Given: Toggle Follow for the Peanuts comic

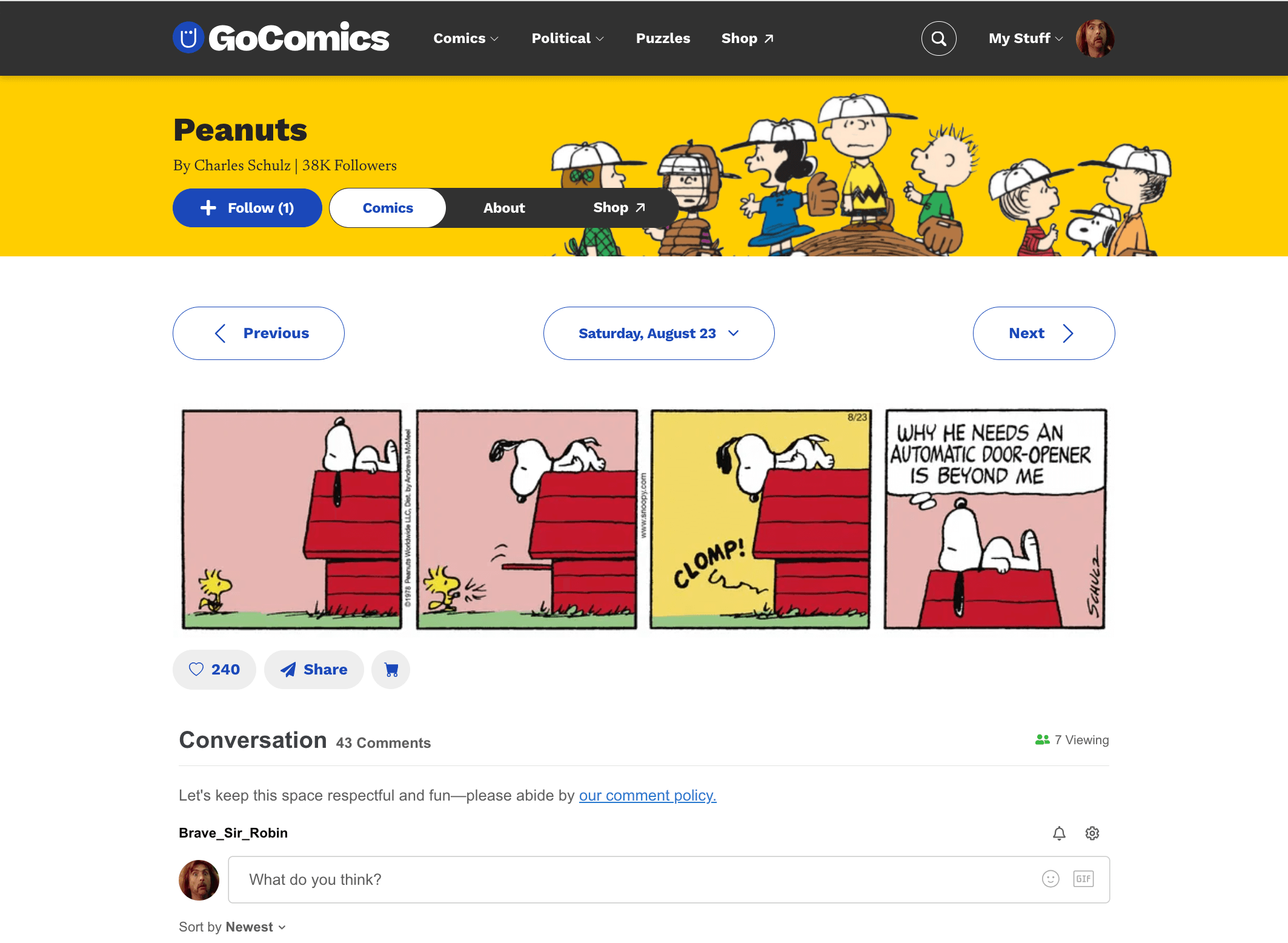Looking at the screenshot, I should (x=247, y=208).
